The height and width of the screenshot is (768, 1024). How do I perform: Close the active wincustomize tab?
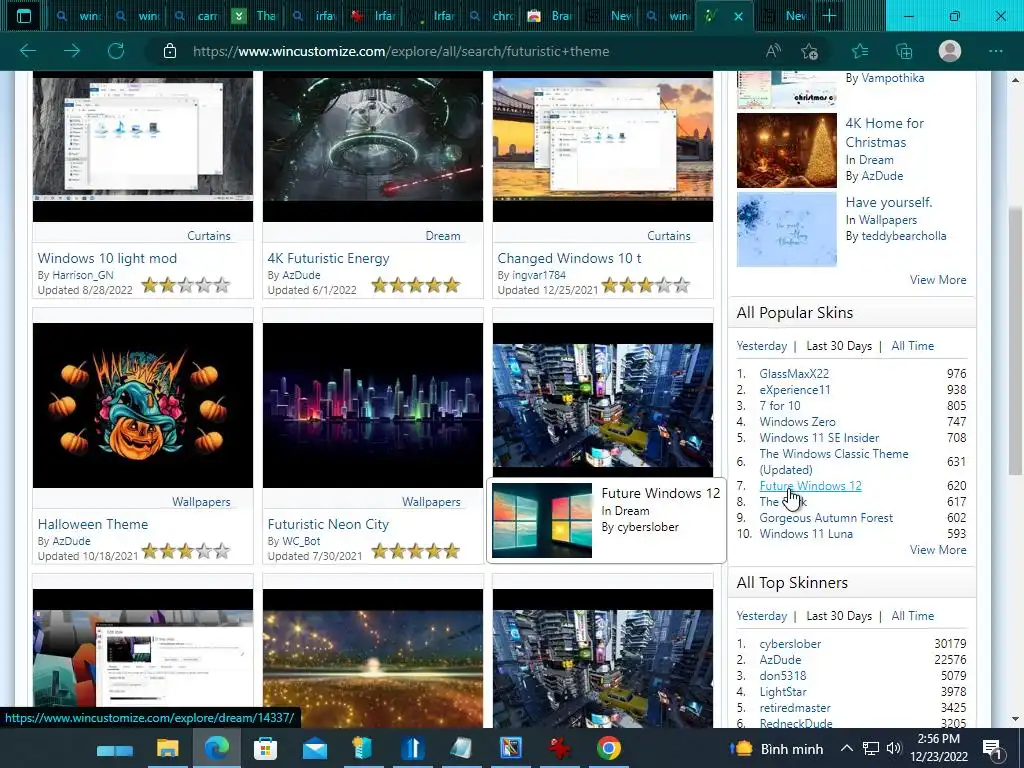[x=739, y=16]
